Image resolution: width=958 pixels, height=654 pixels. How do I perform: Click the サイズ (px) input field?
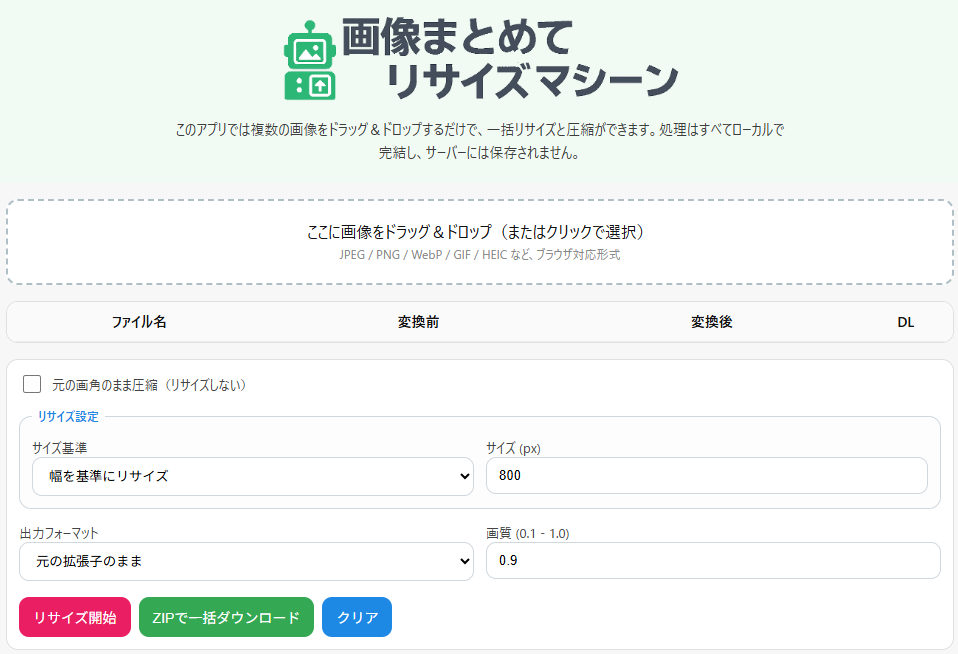coord(706,476)
